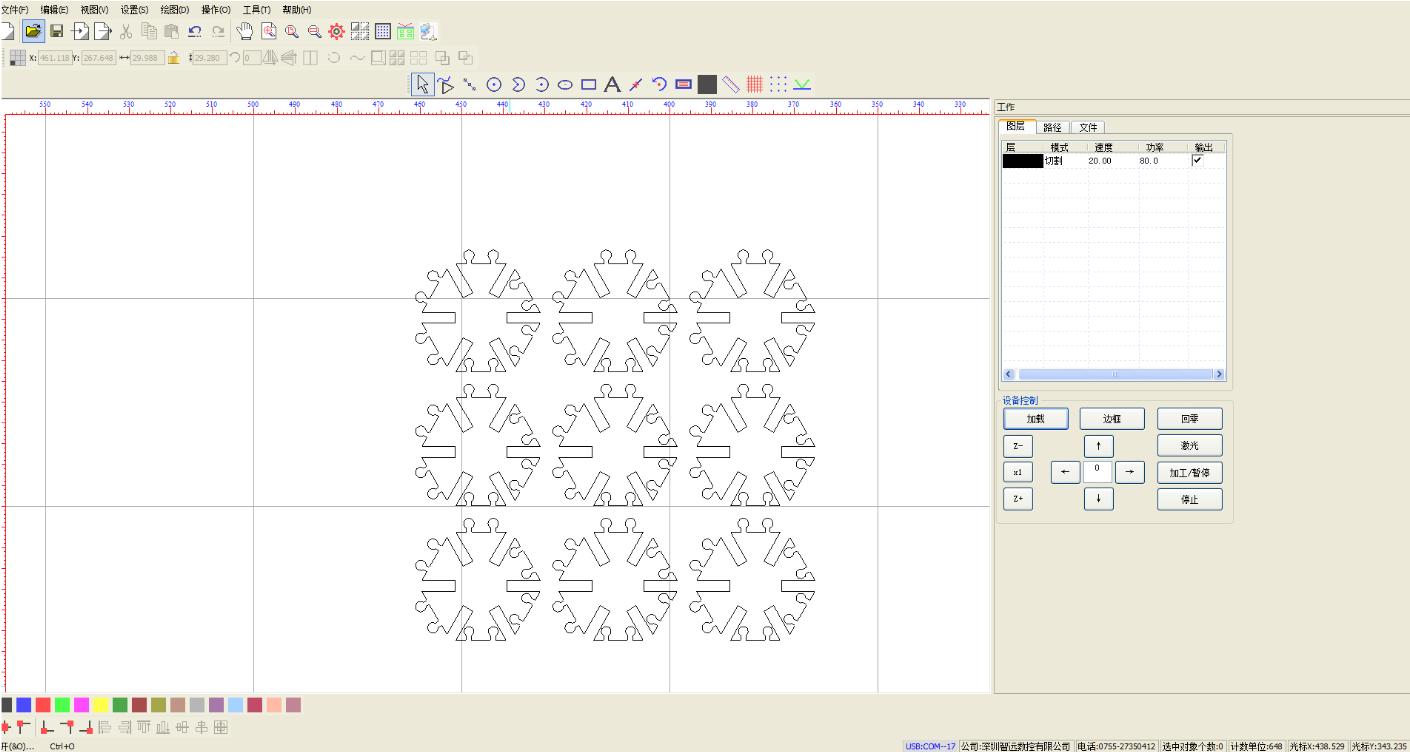Click the Save floppy disk icon
Viewport: 1410px width, 752px height.
click(x=57, y=31)
